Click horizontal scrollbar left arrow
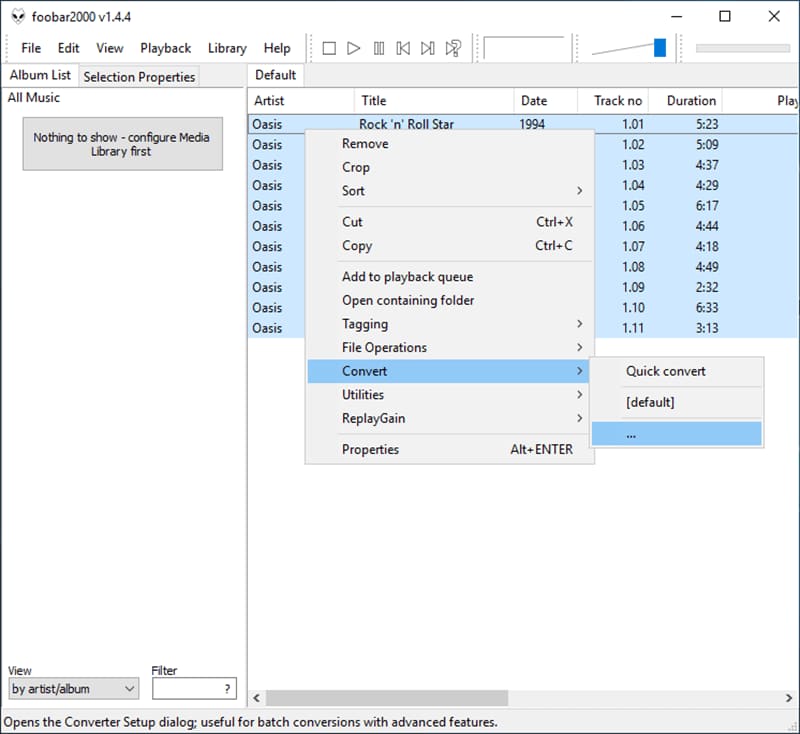800x734 pixels. point(257,698)
